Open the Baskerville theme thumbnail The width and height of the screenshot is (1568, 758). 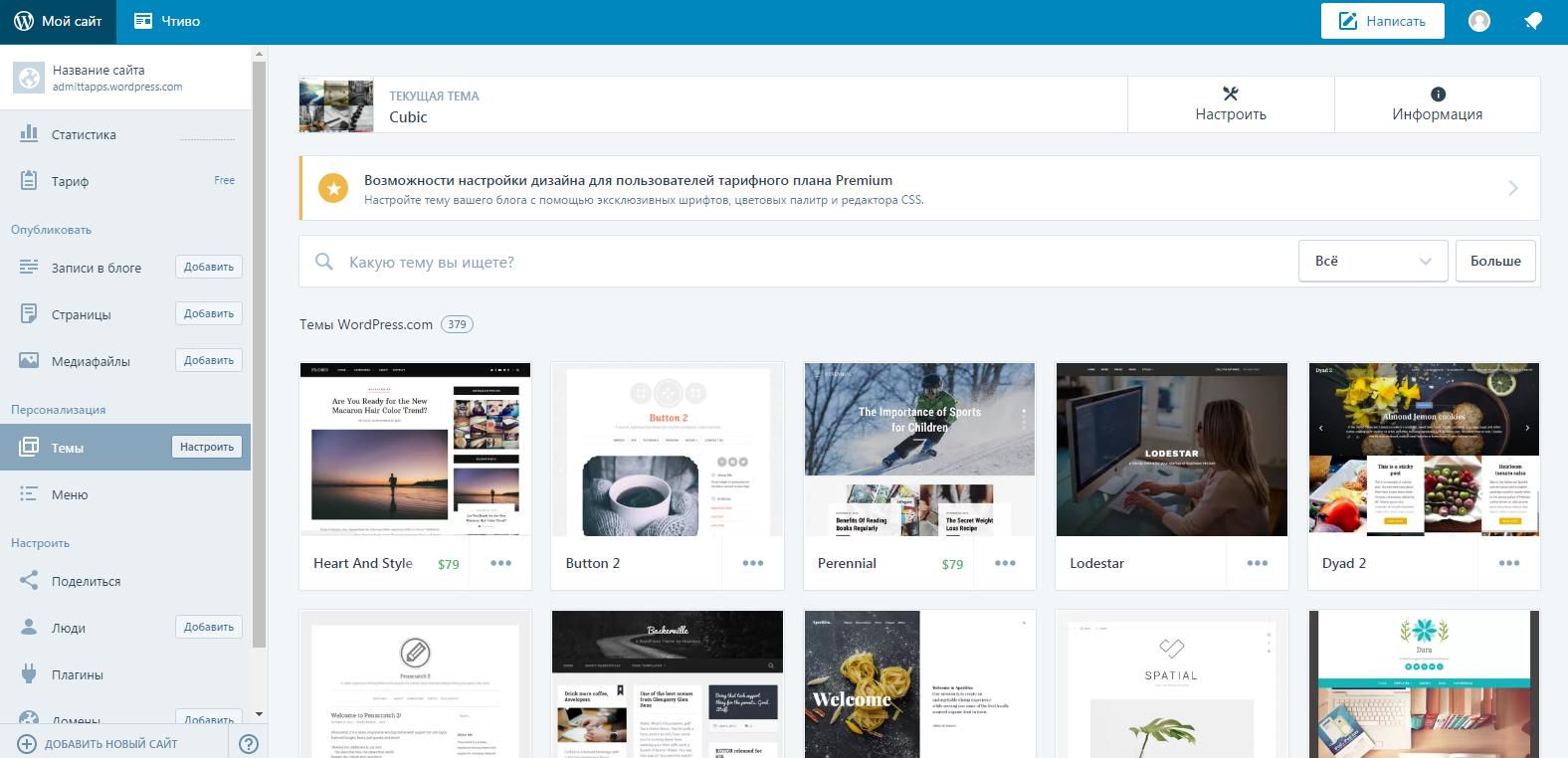(x=668, y=684)
